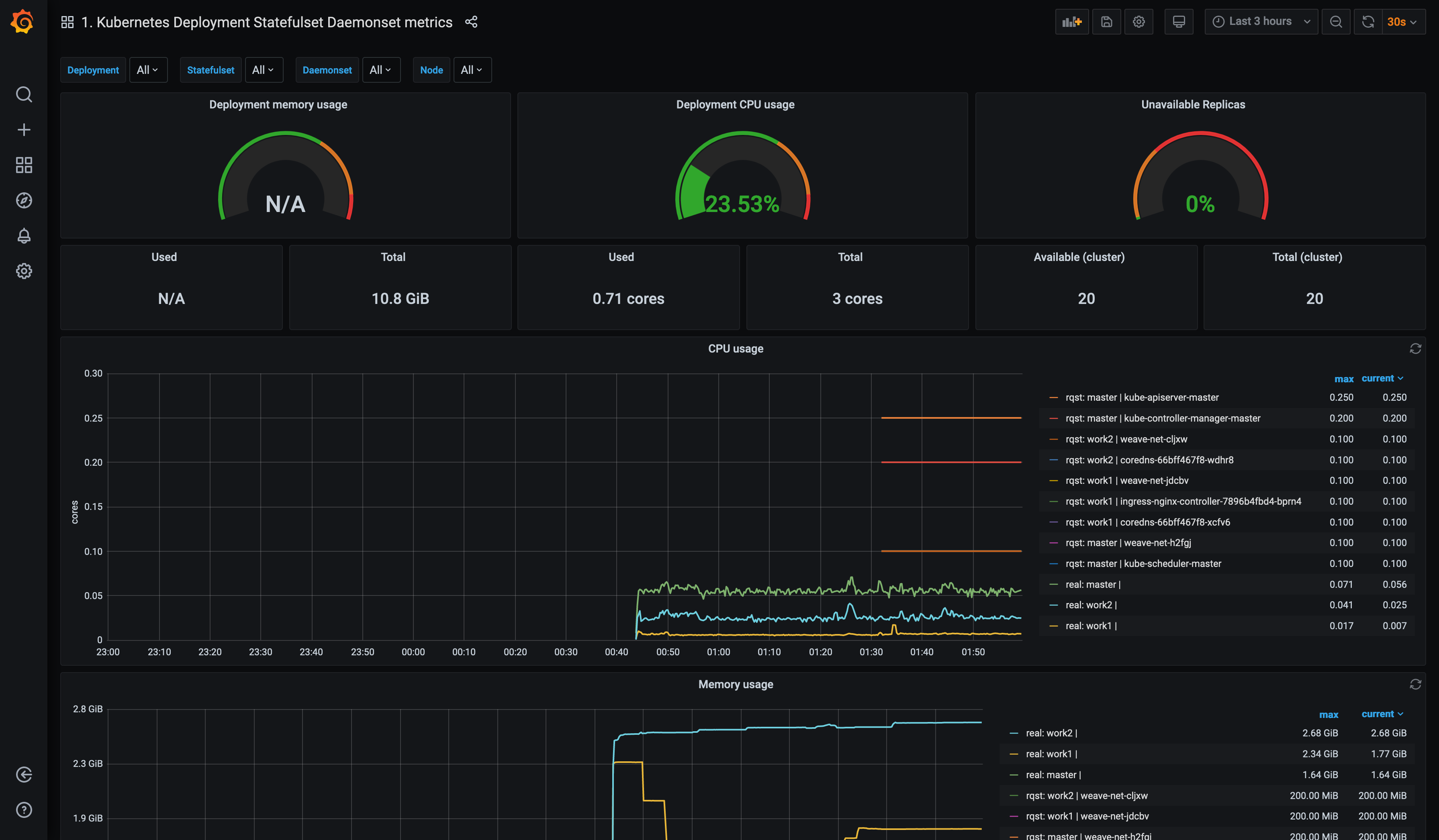Refresh the dashboard now

point(1368,22)
